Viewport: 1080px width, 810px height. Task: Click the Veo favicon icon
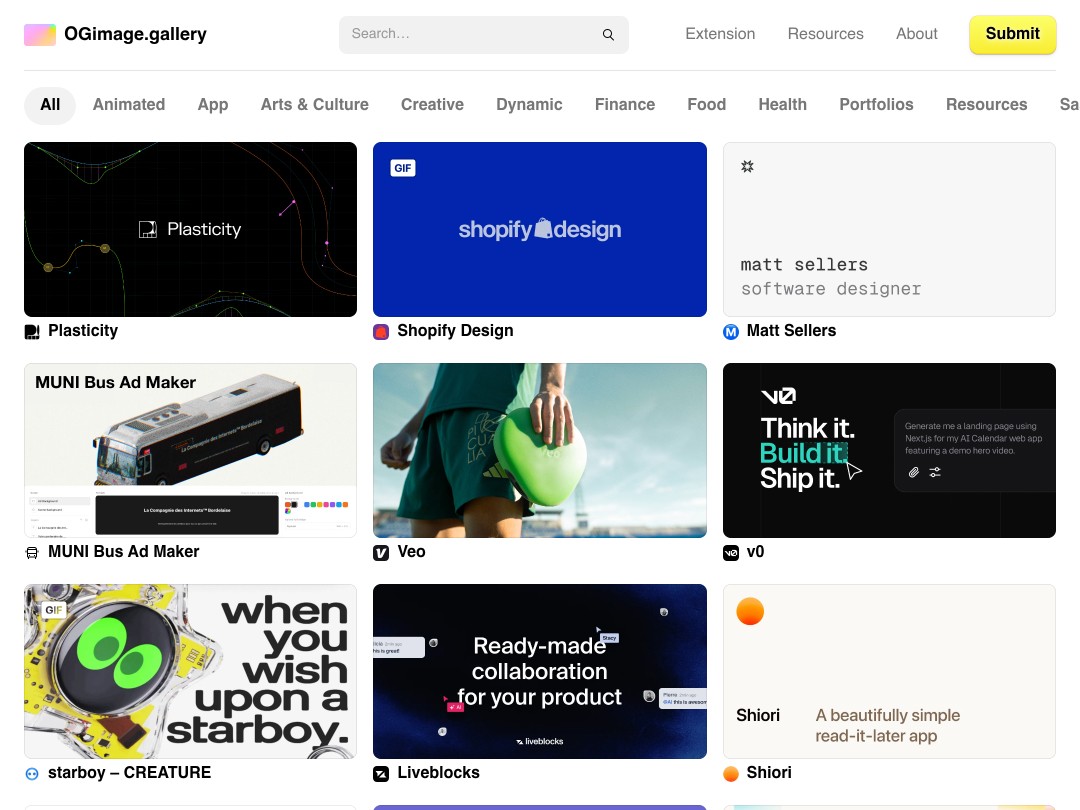pos(381,552)
